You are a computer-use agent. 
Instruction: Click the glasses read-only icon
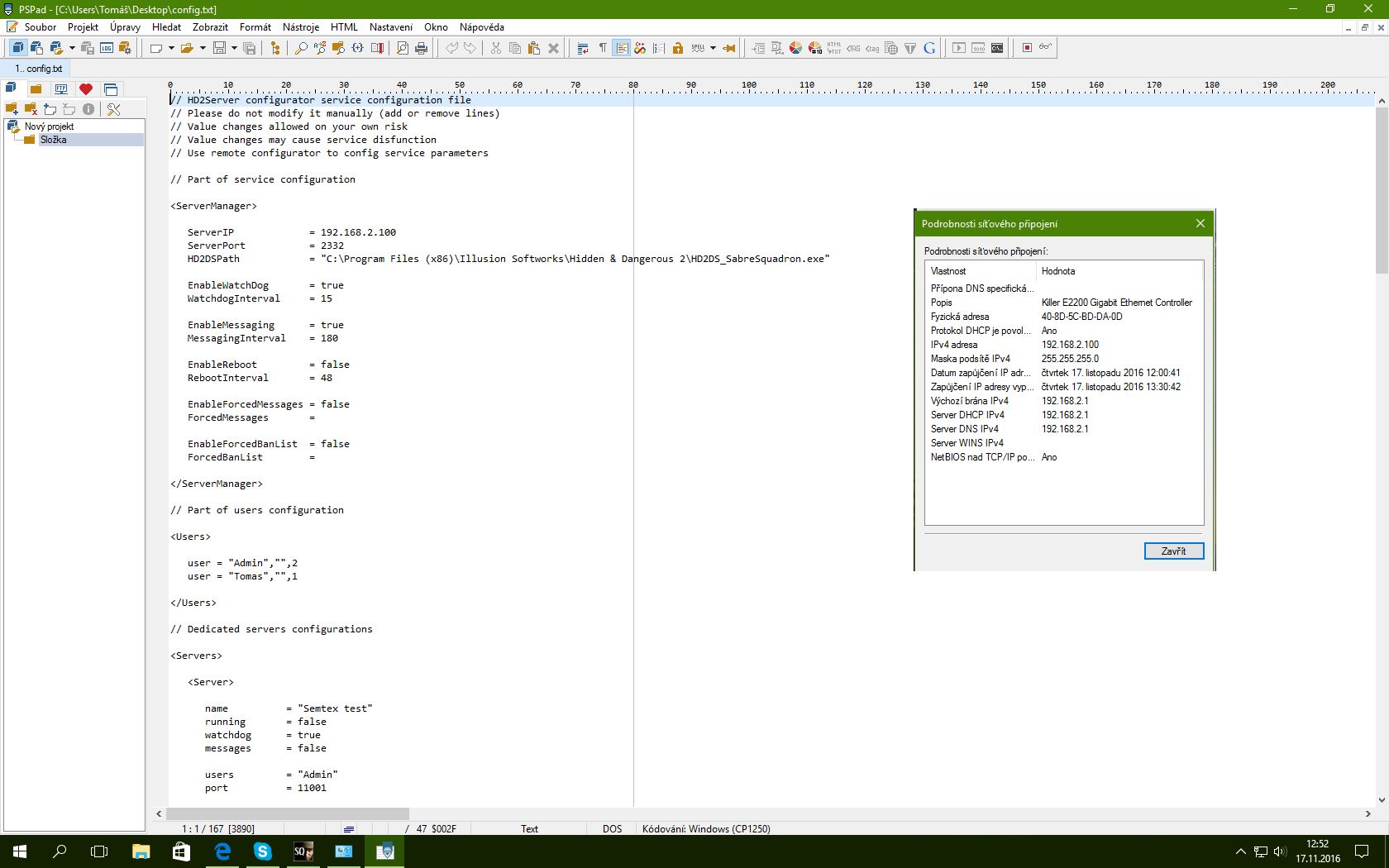(1046, 47)
